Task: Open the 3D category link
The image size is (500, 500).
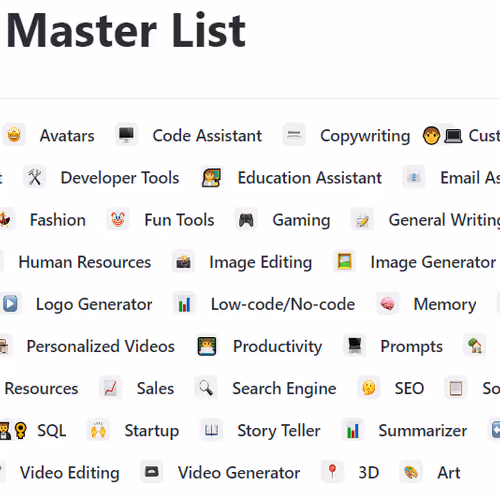Action: 369,473
